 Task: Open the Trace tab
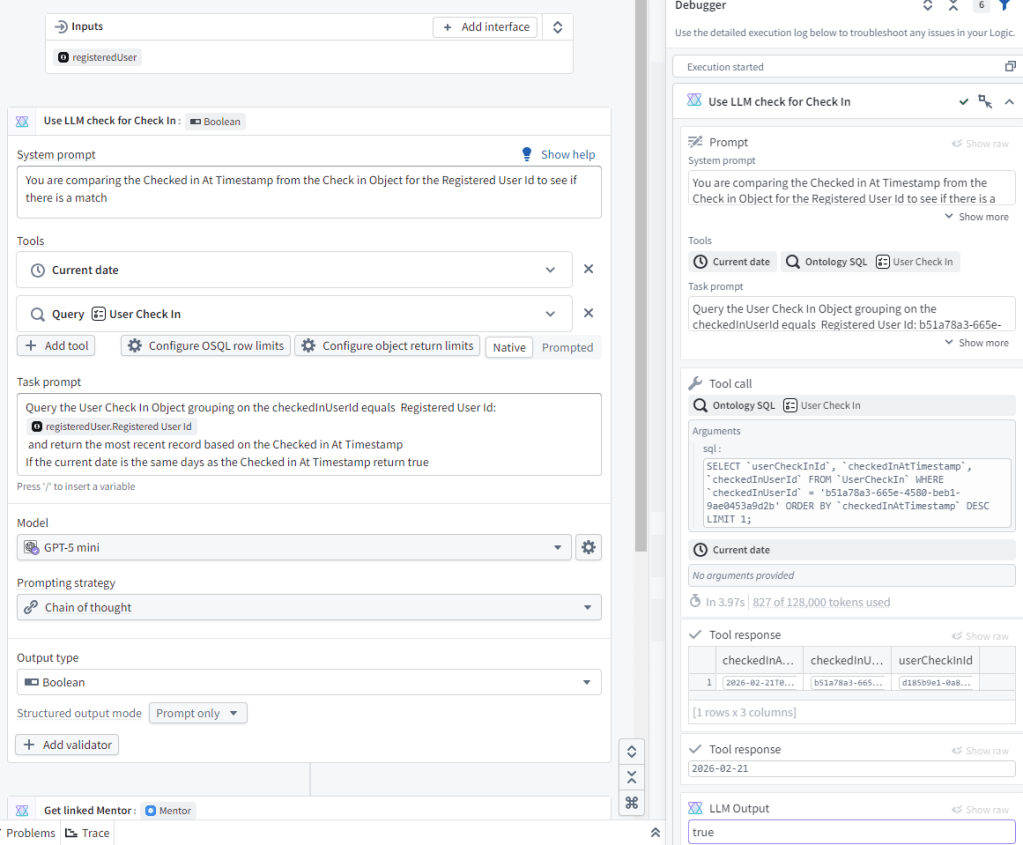[x=88, y=833]
